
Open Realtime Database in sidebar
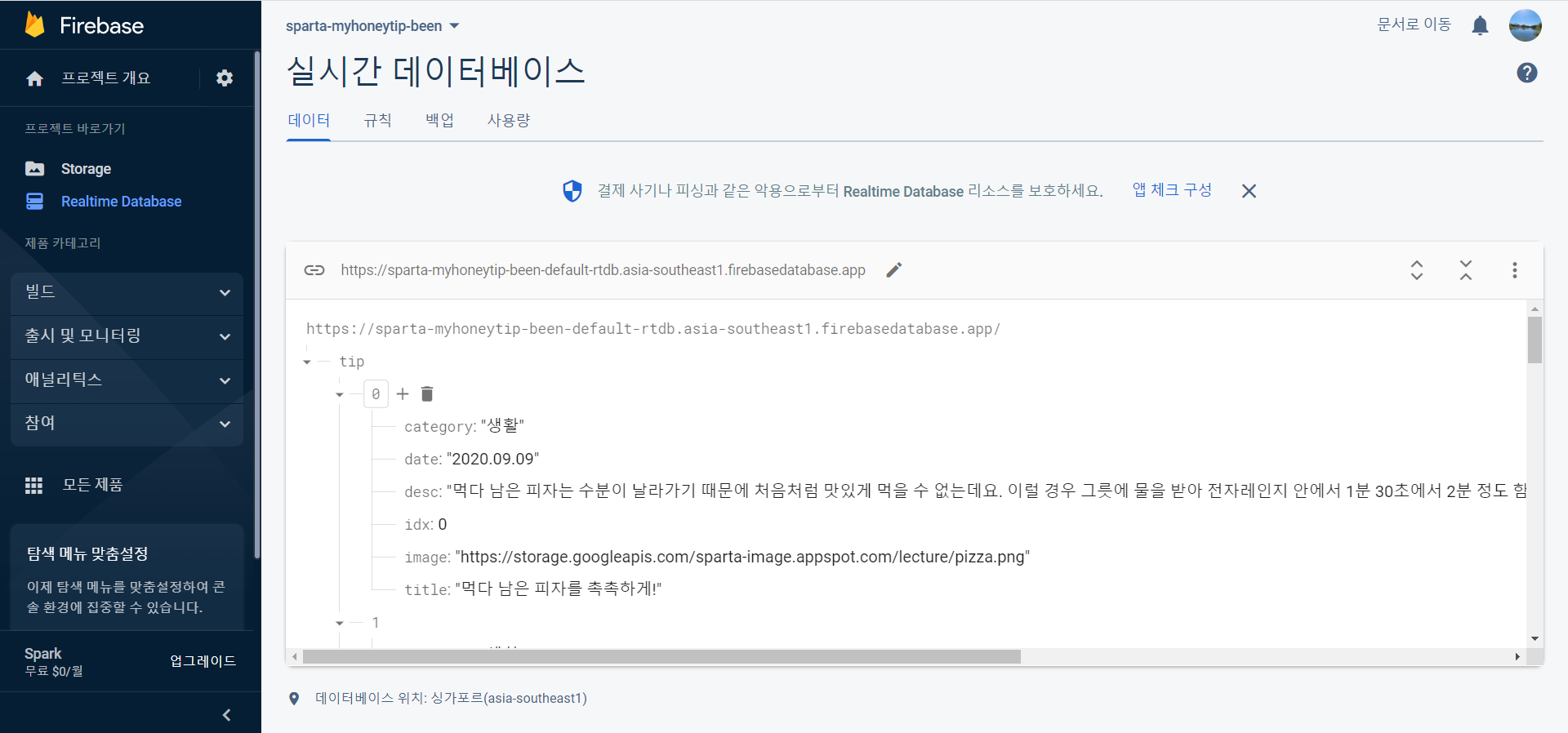[121, 202]
